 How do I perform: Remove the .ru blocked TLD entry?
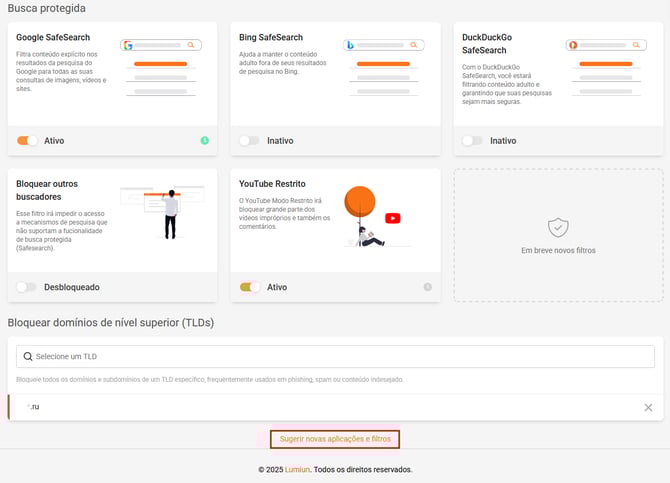tap(648, 407)
